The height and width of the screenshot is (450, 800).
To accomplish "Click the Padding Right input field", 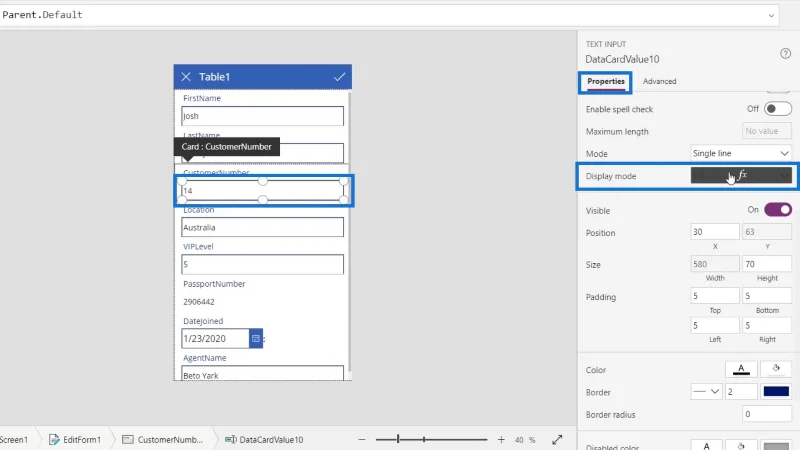I will coord(767,326).
